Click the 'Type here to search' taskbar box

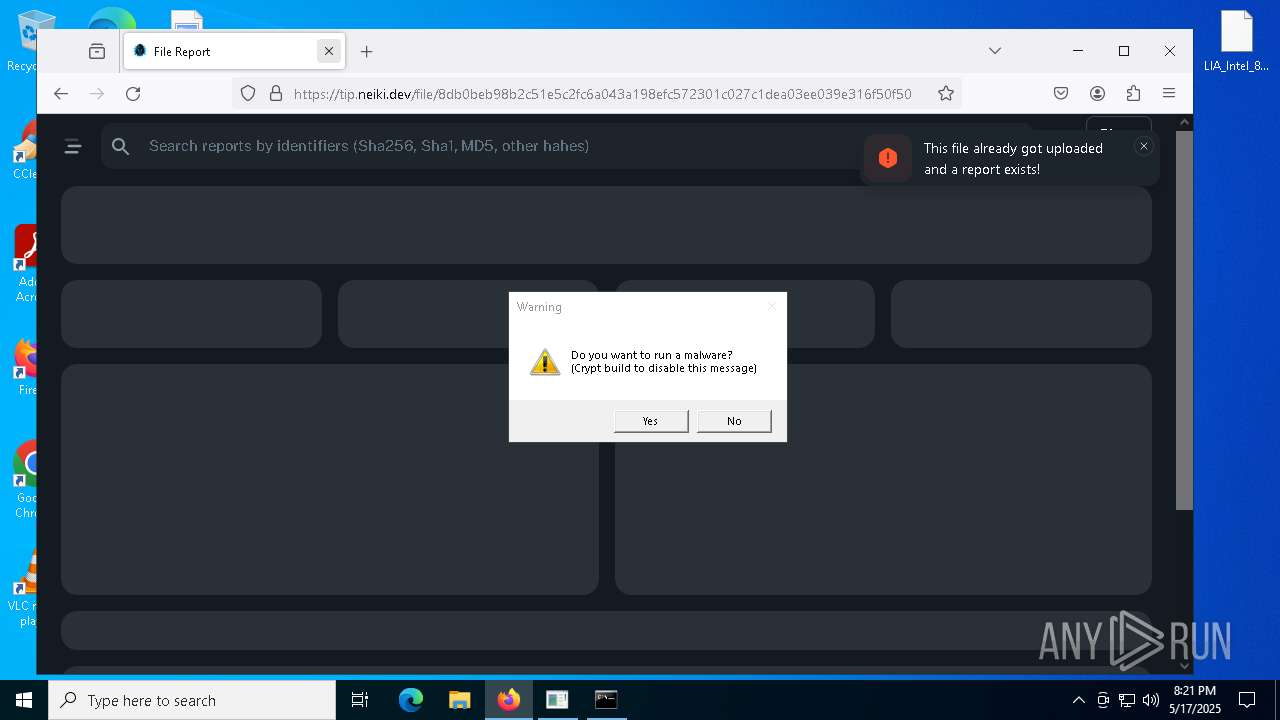click(192, 700)
